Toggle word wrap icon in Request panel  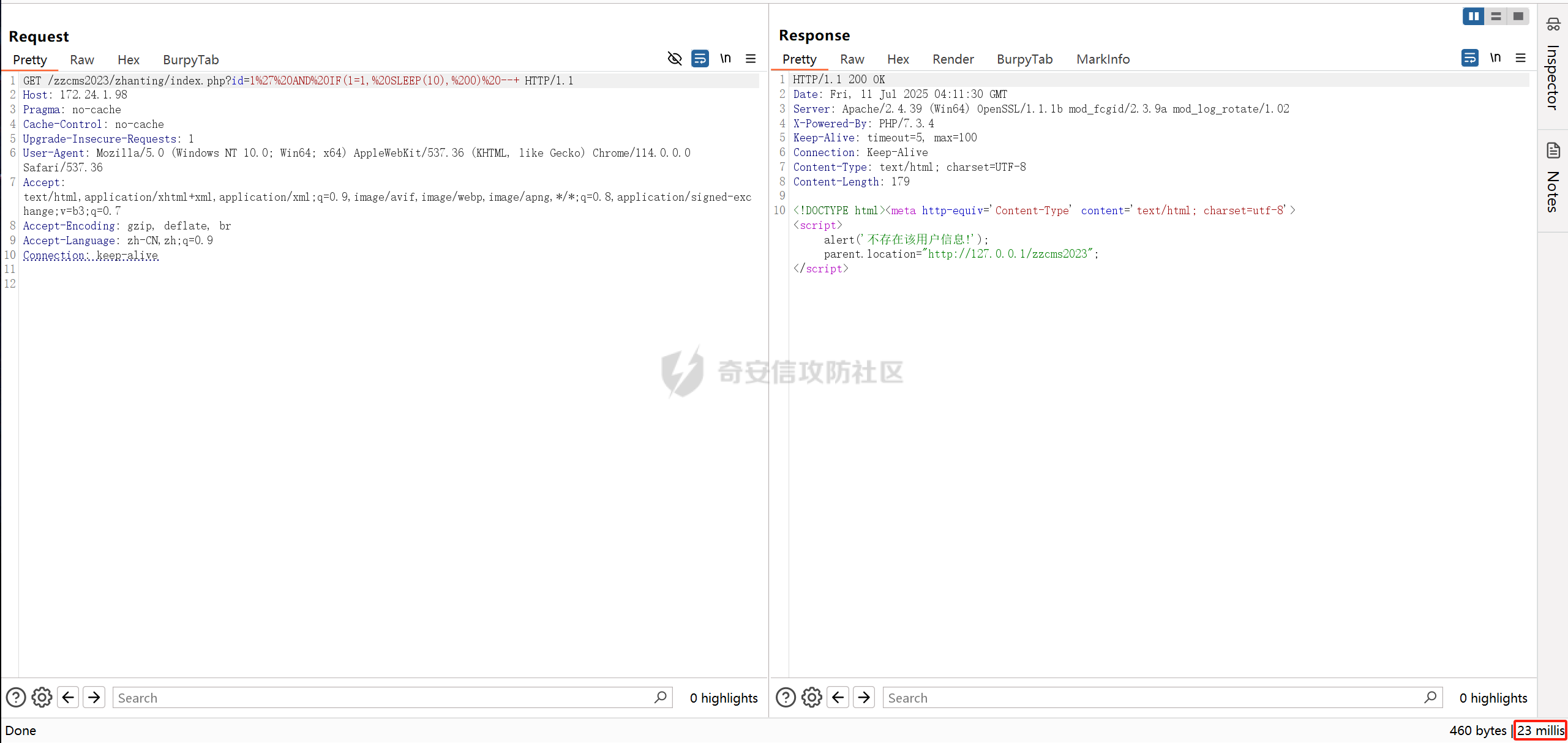tap(700, 59)
